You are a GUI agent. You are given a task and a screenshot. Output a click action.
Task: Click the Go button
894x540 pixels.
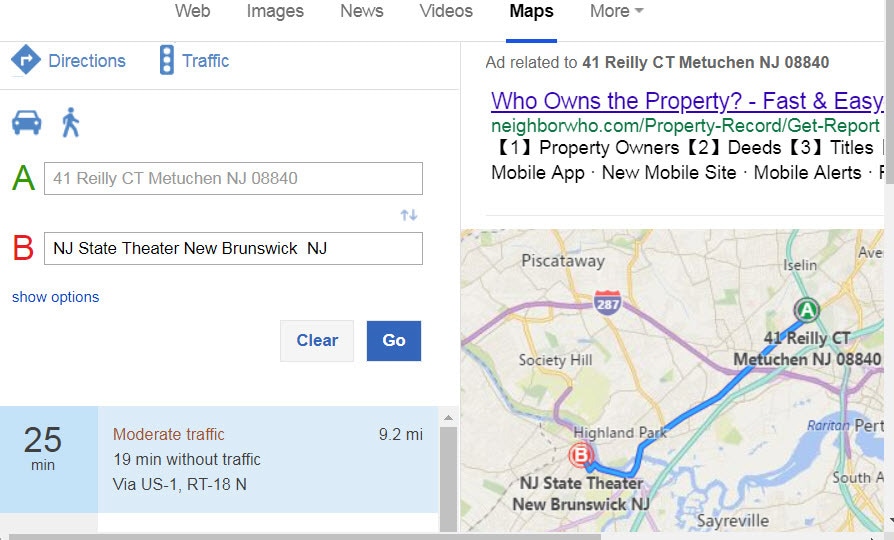394,340
